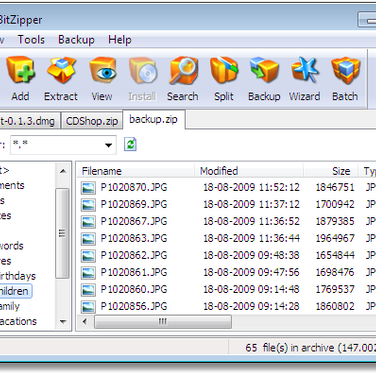This screenshot has height=376, width=376.
Task: Open the Help menu
Action: pyautogui.click(x=120, y=40)
